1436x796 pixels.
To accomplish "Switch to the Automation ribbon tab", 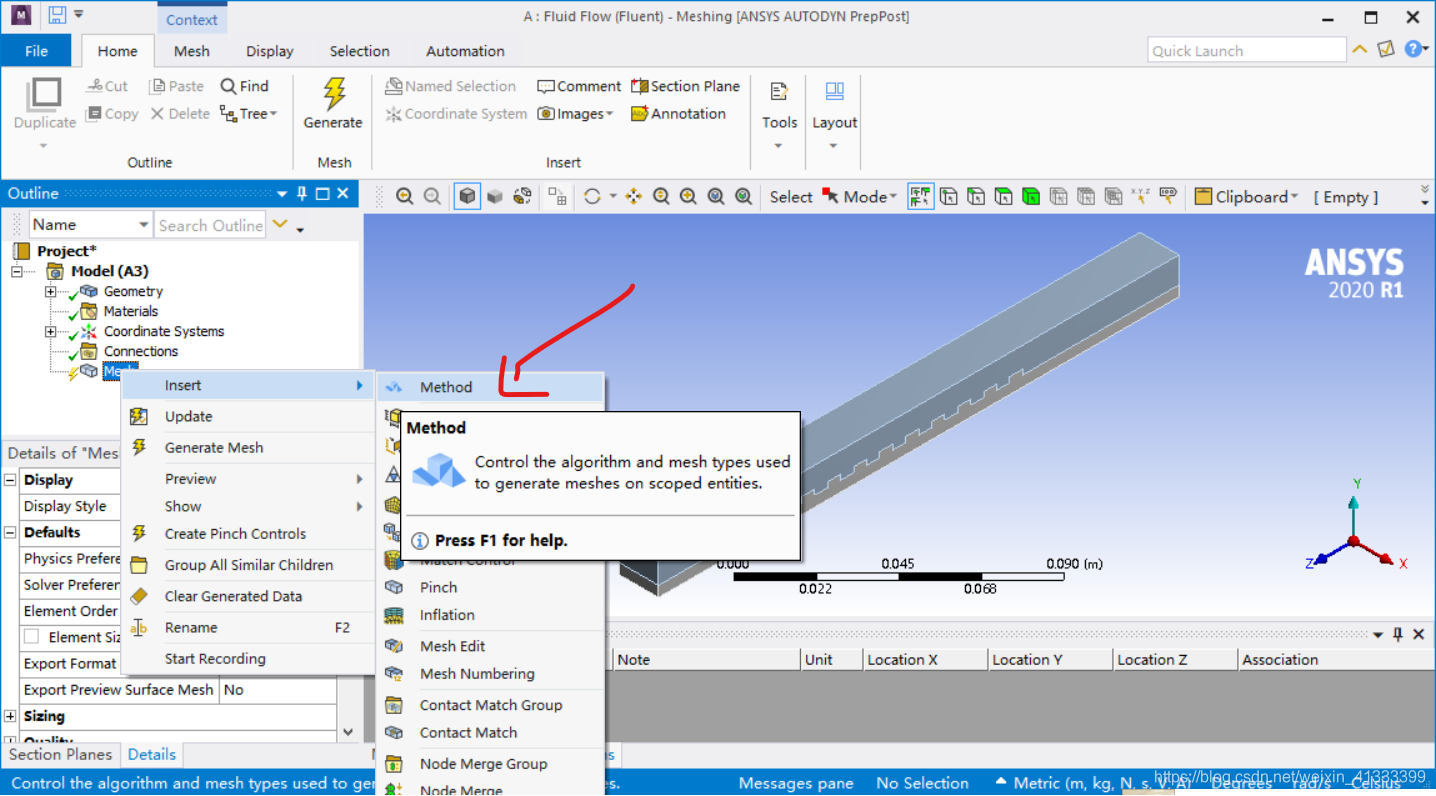I will (465, 51).
